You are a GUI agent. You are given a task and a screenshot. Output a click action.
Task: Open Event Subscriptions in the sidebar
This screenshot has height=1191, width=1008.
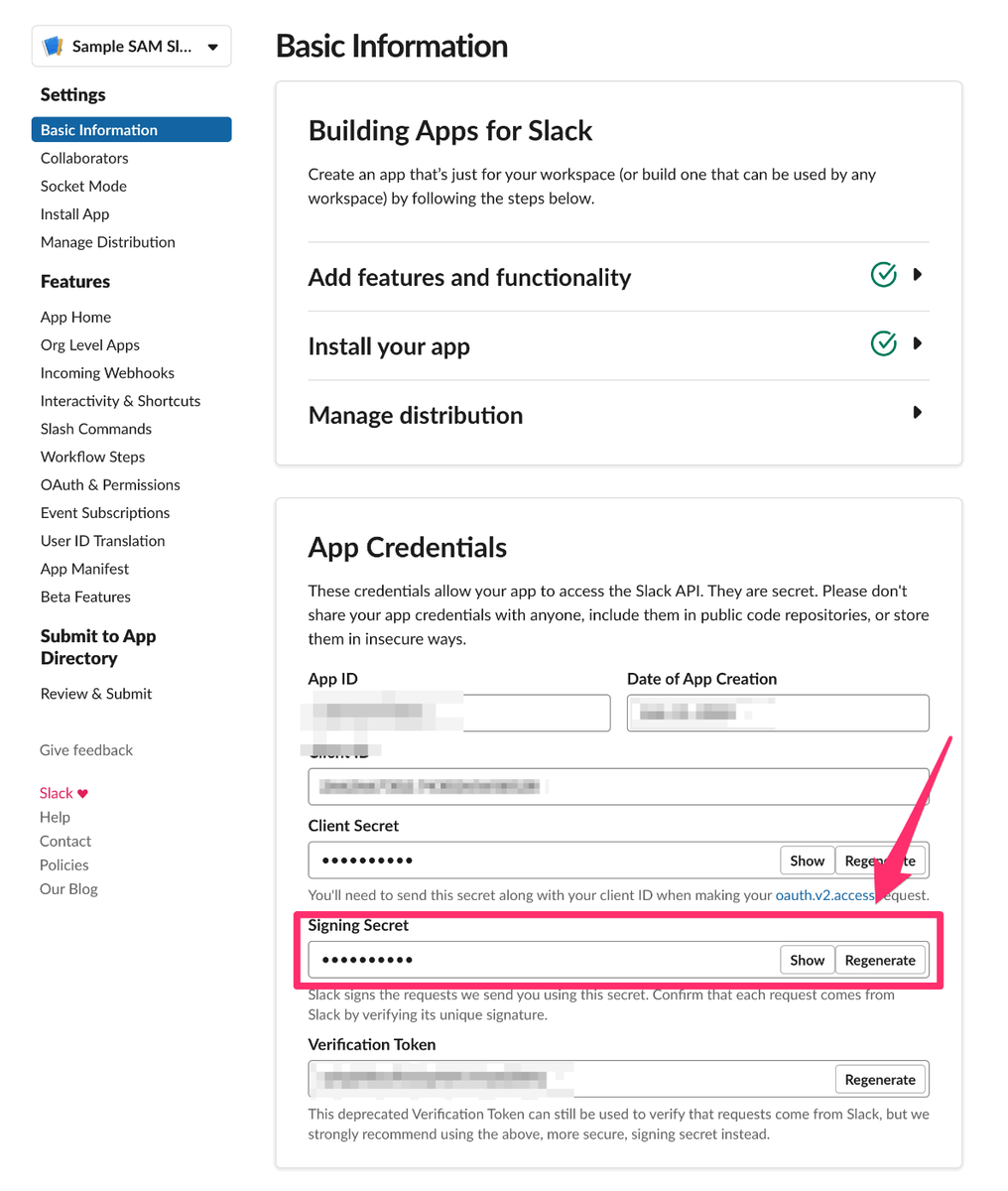pos(104,512)
